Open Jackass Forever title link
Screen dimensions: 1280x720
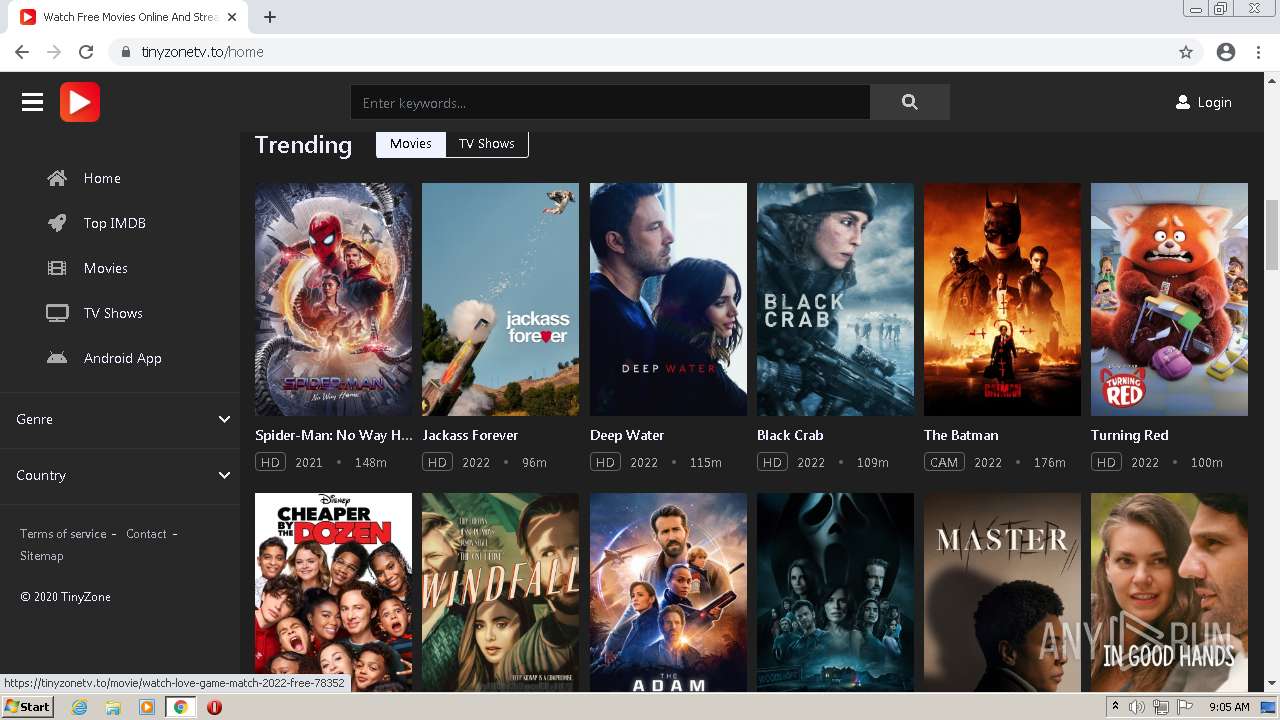(x=470, y=435)
